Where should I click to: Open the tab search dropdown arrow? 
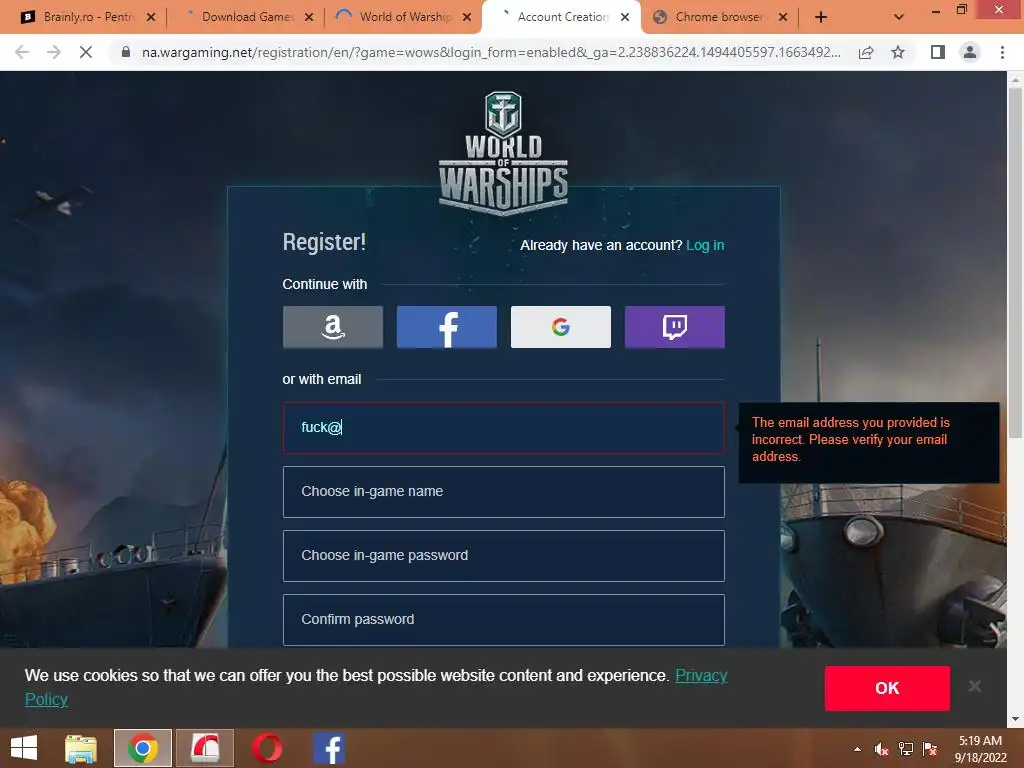coord(899,17)
